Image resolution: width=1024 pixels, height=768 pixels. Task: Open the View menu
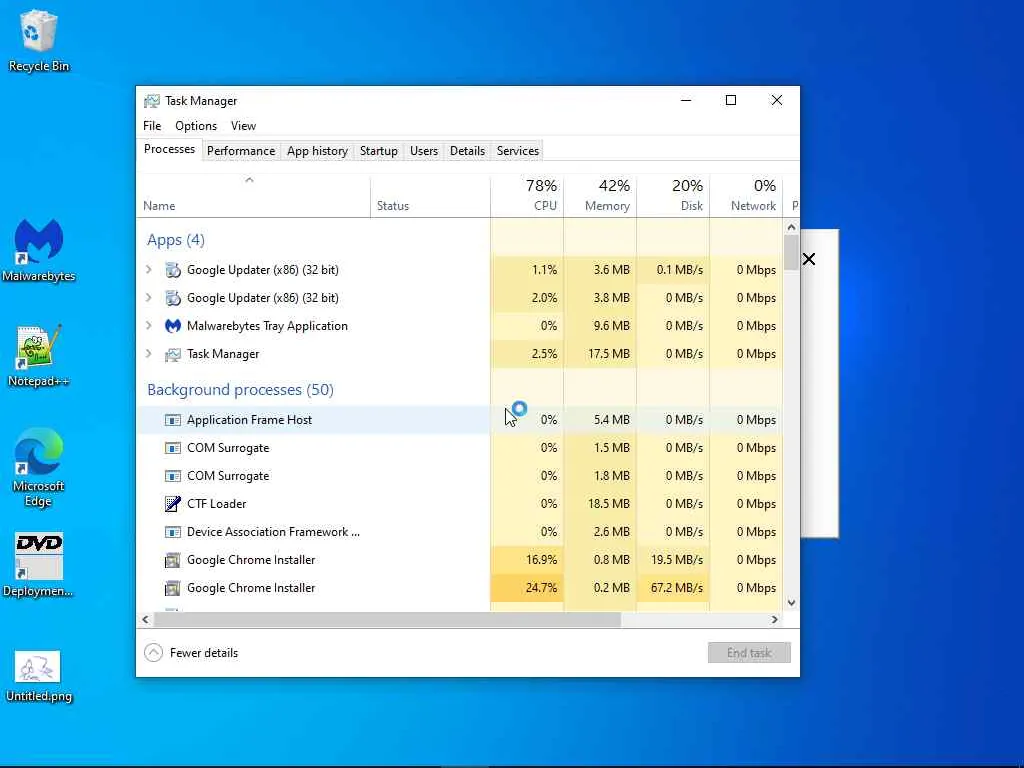tap(243, 125)
